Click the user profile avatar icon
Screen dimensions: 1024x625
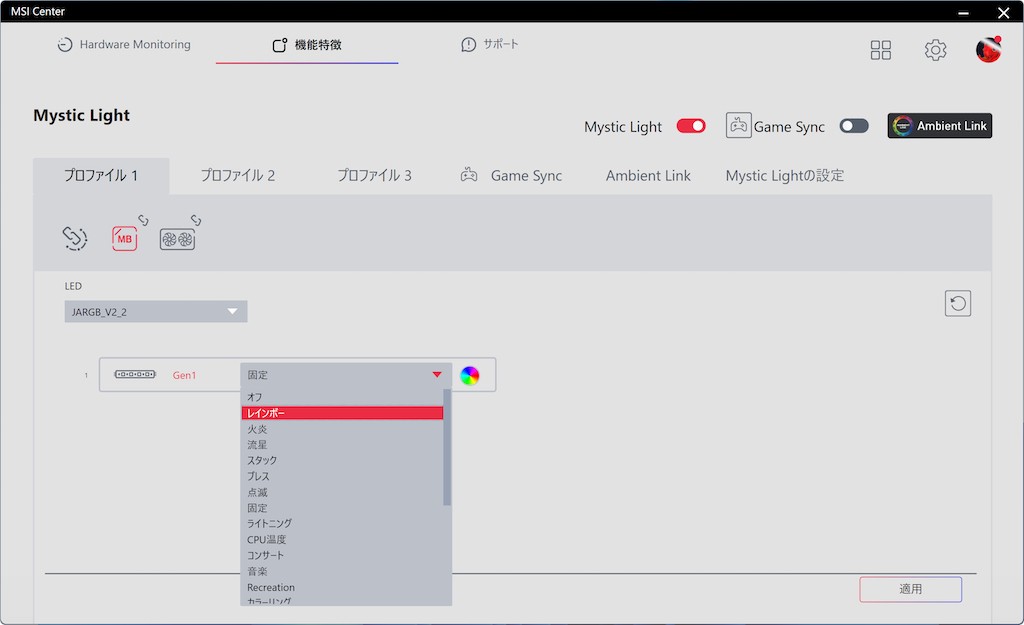coord(988,50)
